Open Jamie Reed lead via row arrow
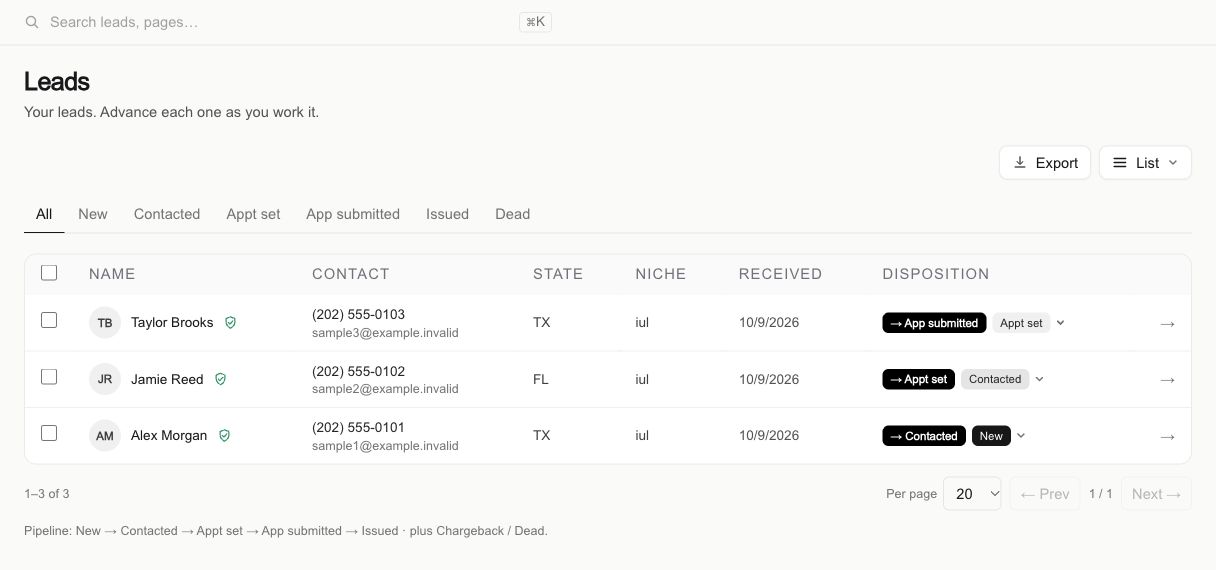The image size is (1216, 570). pyautogui.click(x=1167, y=380)
